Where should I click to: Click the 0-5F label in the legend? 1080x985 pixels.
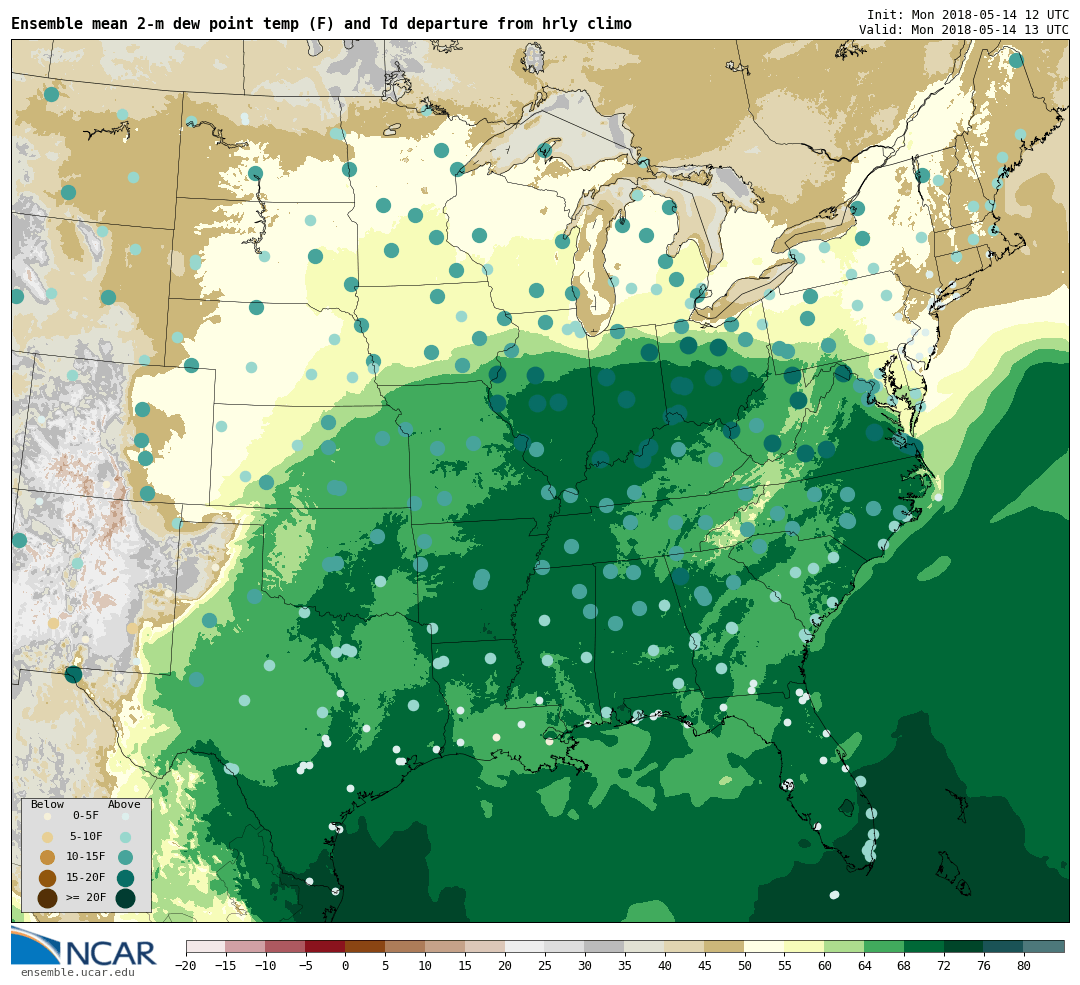[86, 816]
